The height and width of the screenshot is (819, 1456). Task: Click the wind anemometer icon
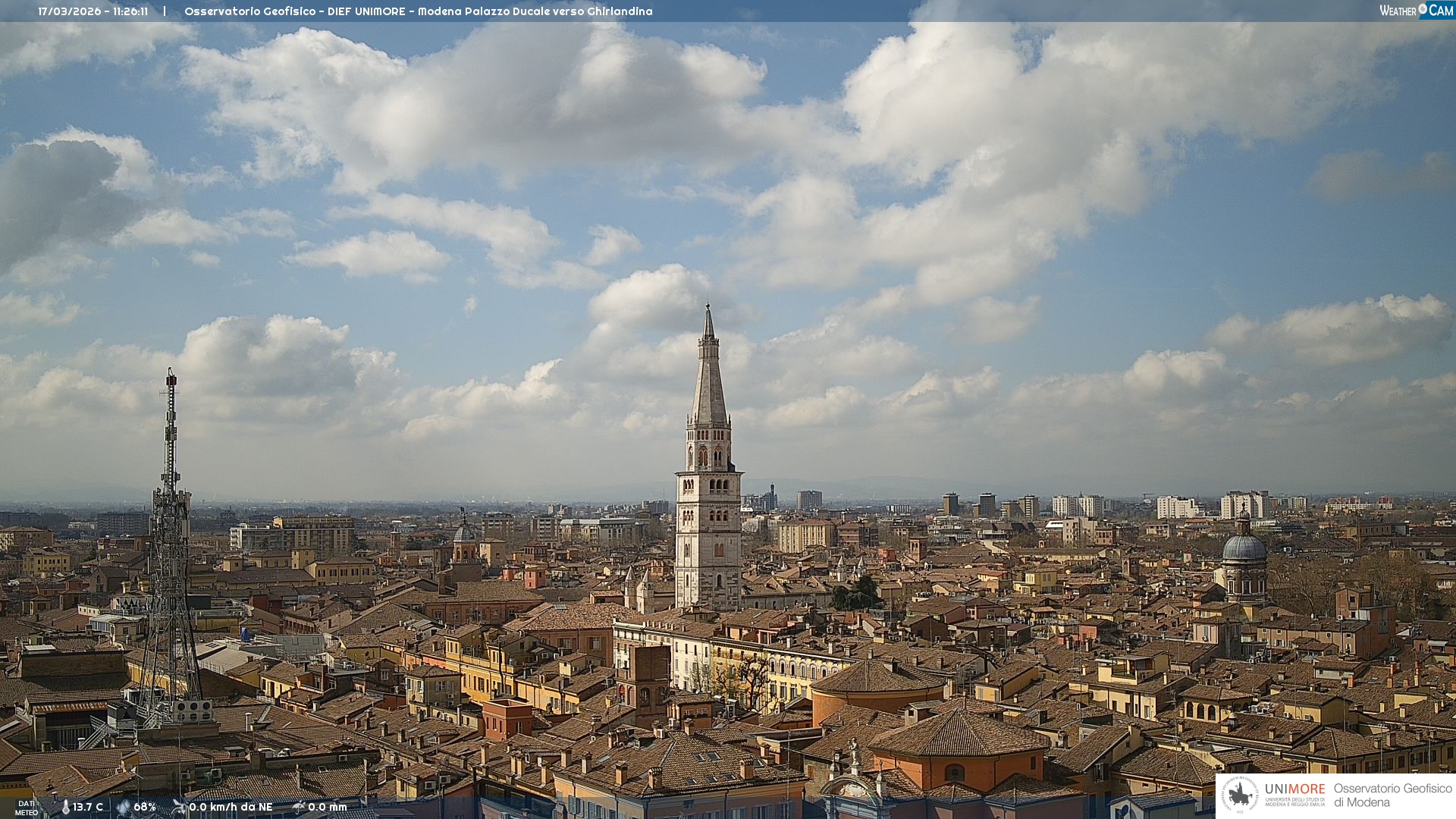point(179,808)
